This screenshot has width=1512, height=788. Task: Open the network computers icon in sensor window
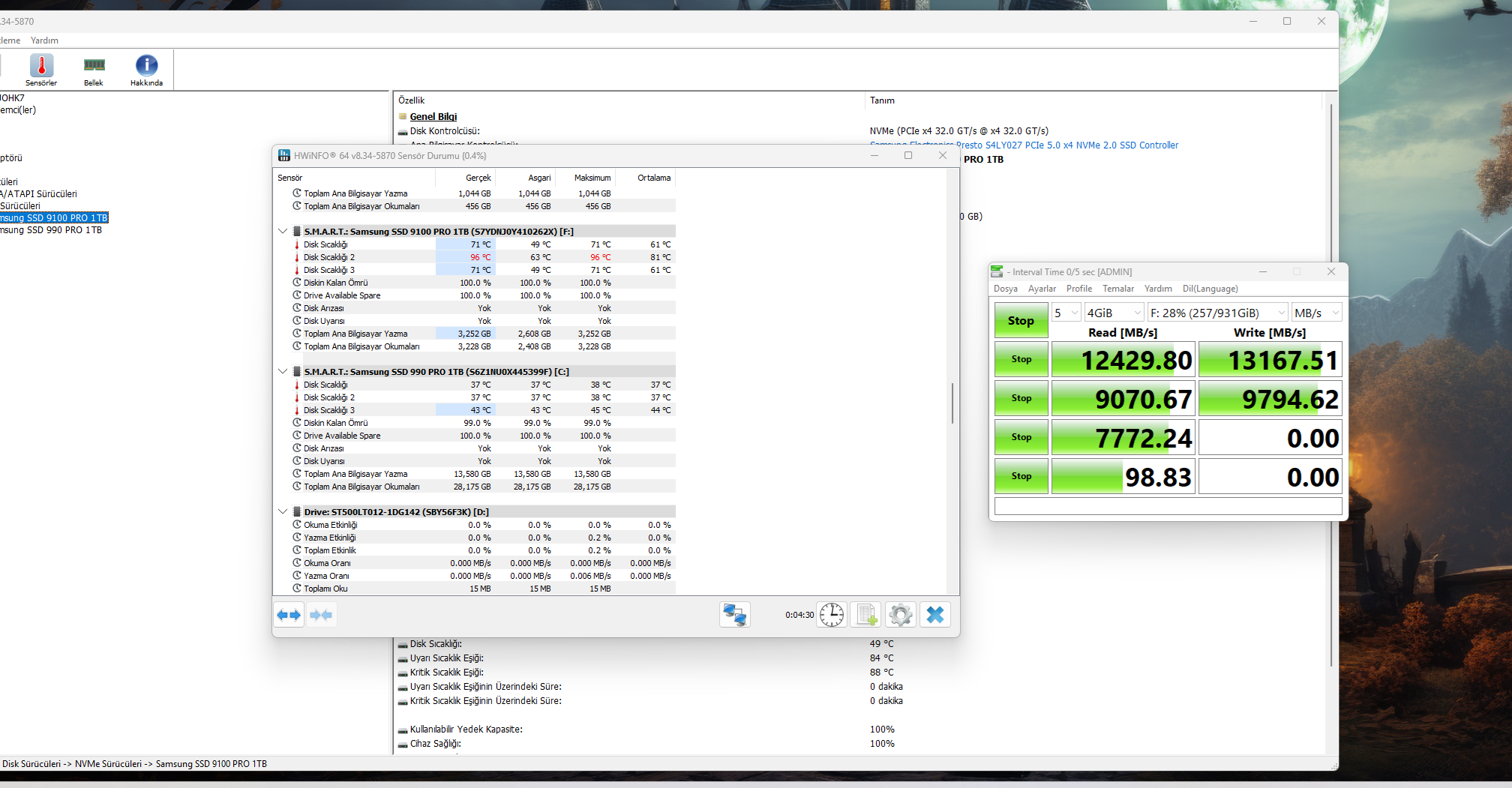pyautogui.click(x=734, y=615)
